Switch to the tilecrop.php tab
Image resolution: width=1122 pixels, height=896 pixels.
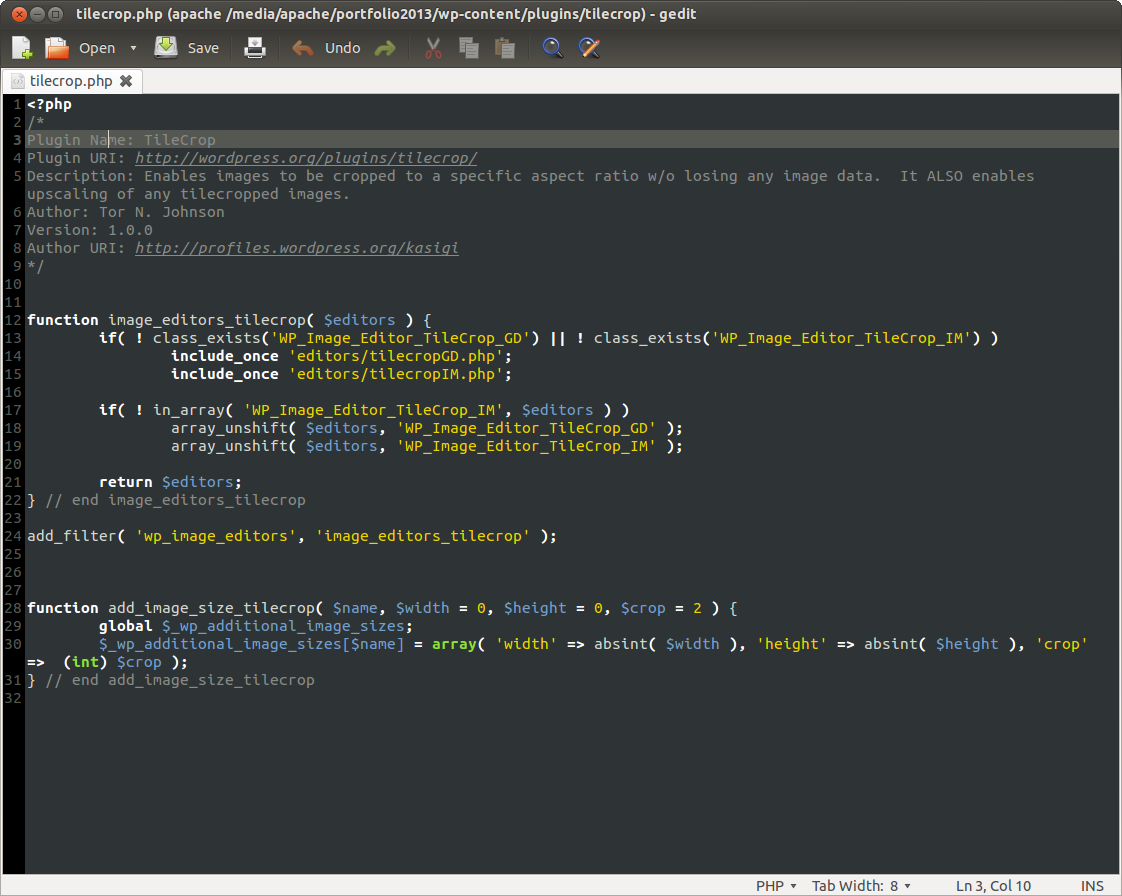pos(70,81)
